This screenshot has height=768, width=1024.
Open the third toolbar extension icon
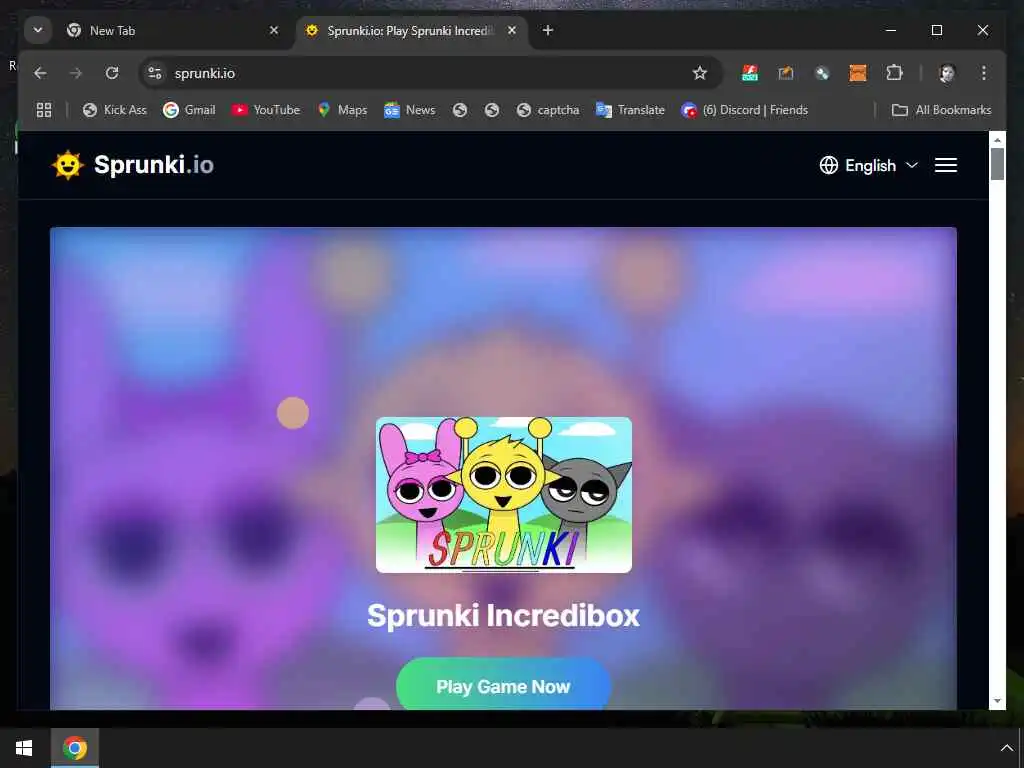tap(822, 73)
